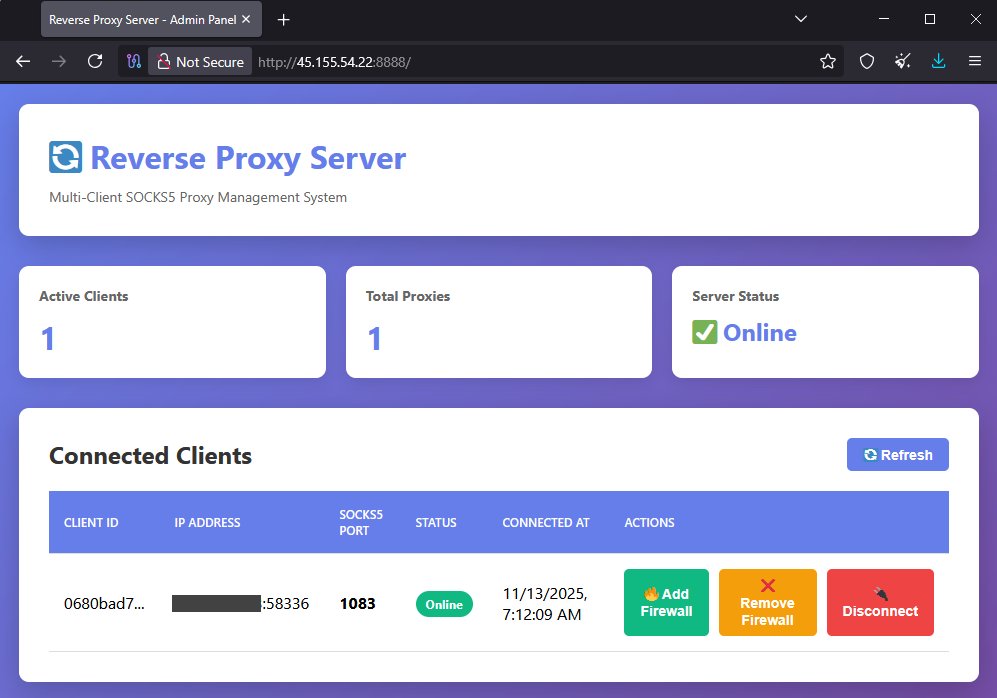
Task: Click the Reverse Proxy Server logo icon
Action: 65,157
